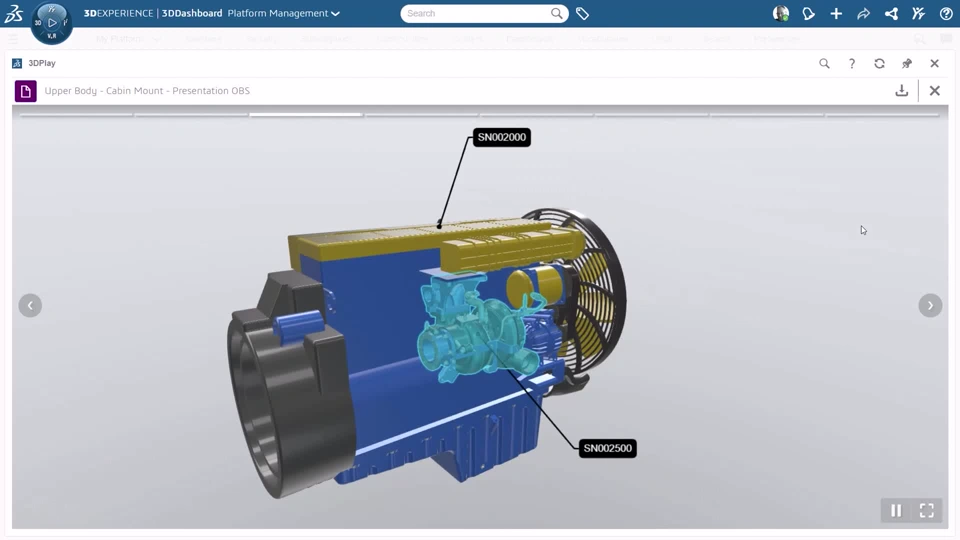Download the presentation file
Screen dimensions: 960x540
click(x=901, y=91)
